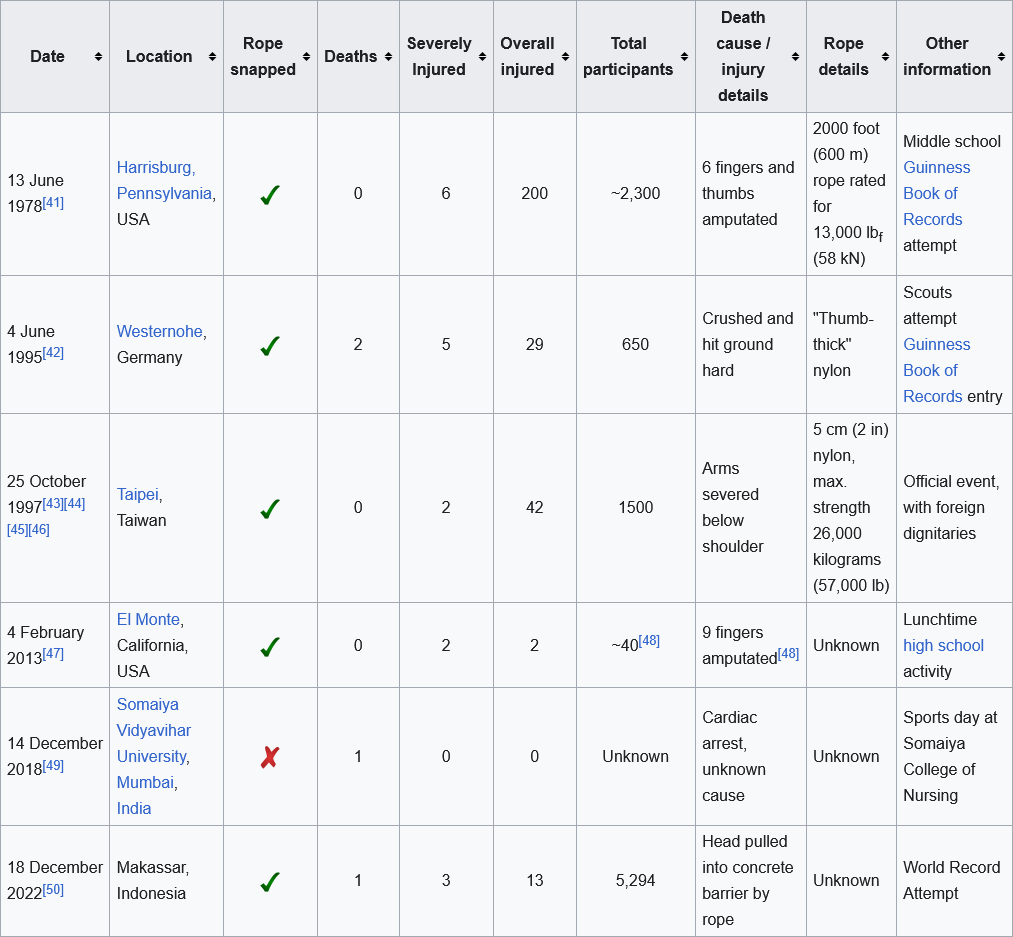Sort by Deaths column arrows
This screenshot has width=1013, height=937.
coord(388,57)
